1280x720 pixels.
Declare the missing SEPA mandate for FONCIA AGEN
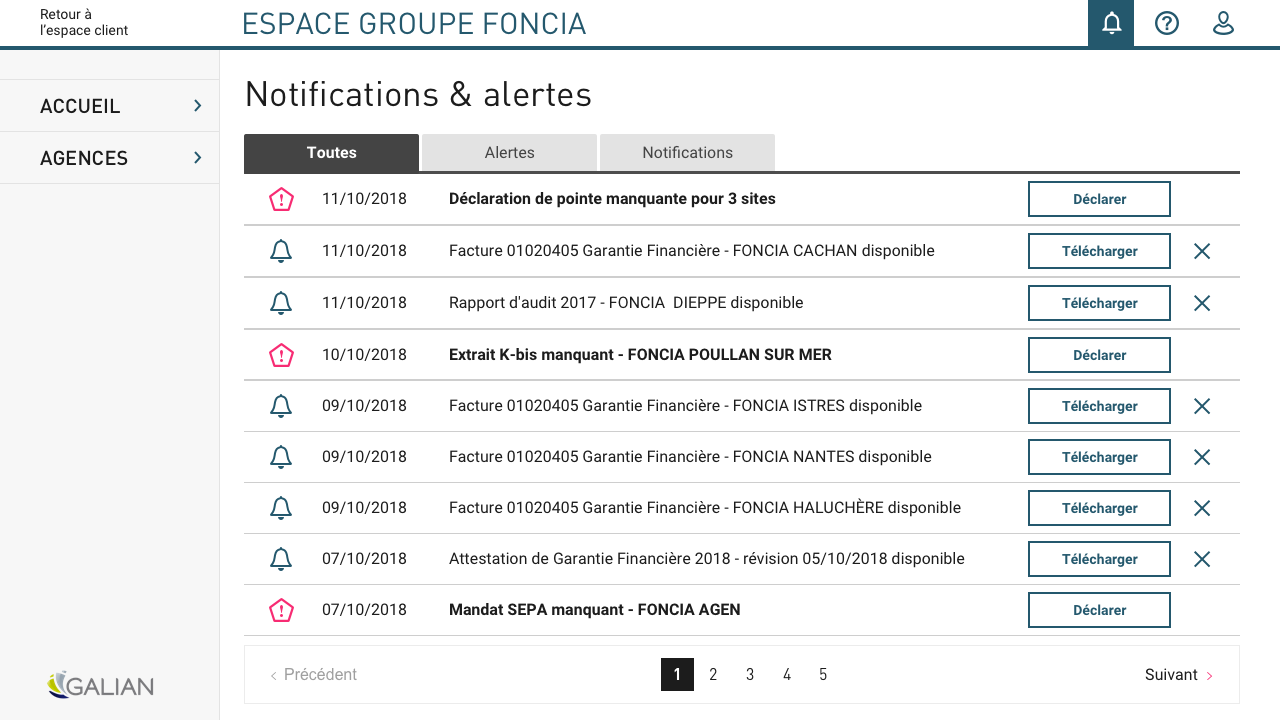[1099, 610]
